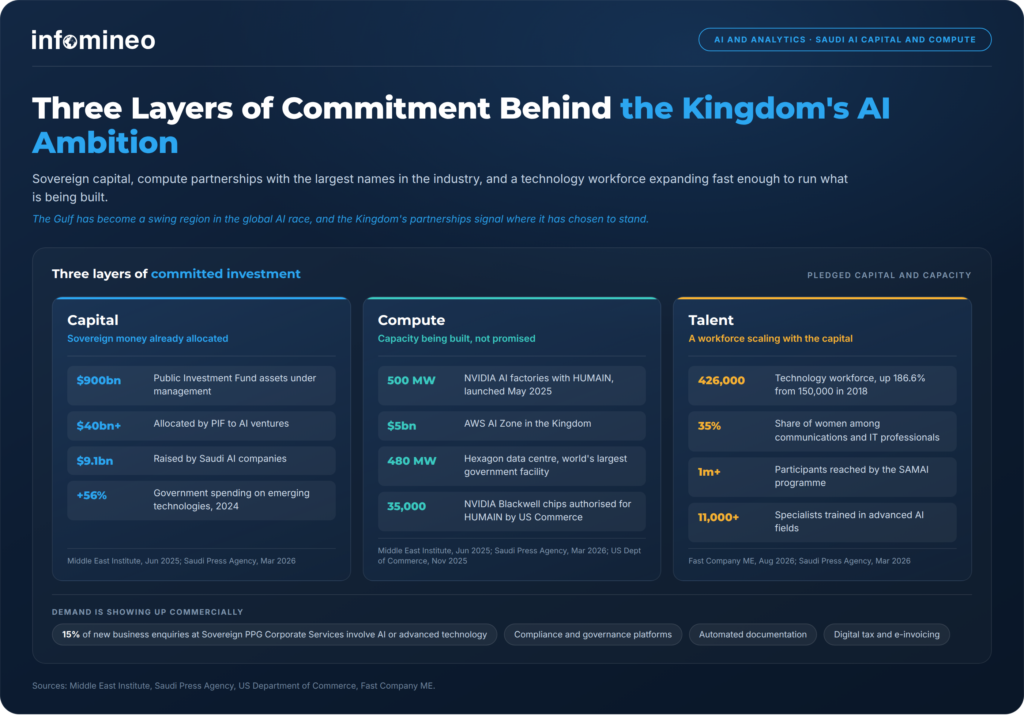
Task: Click the 500 MW figure
Action: click(411, 380)
